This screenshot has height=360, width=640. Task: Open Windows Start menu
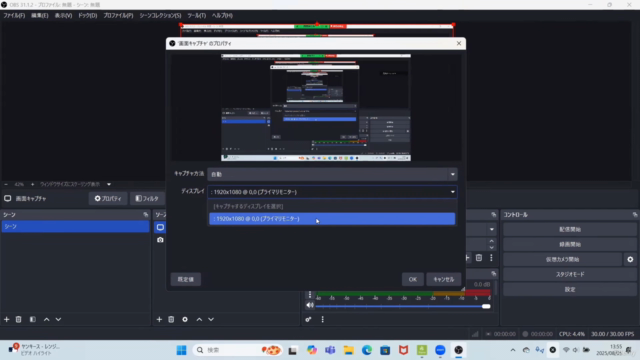(182, 350)
